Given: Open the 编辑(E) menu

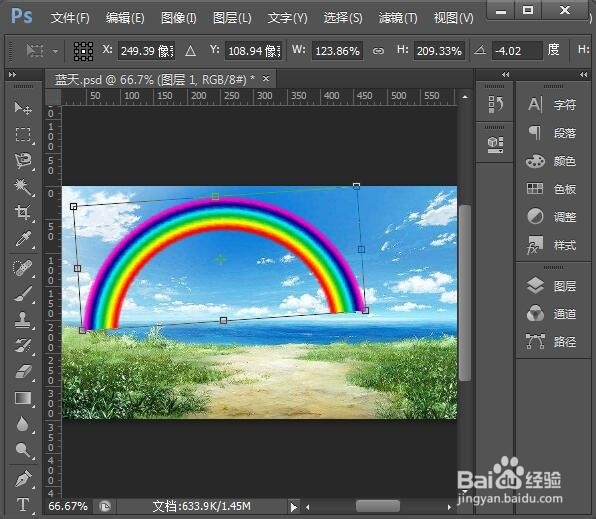Looking at the screenshot, I should click(125, 17).
